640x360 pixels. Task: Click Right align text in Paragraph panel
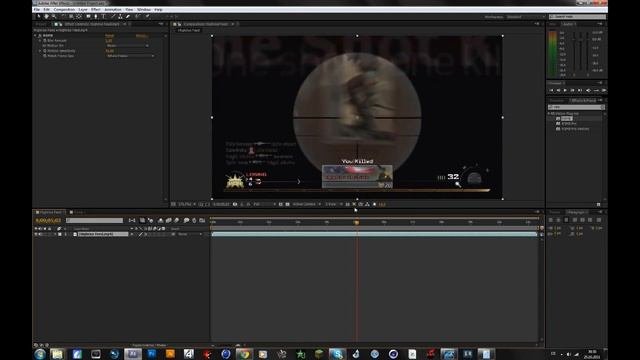[566, 220]
